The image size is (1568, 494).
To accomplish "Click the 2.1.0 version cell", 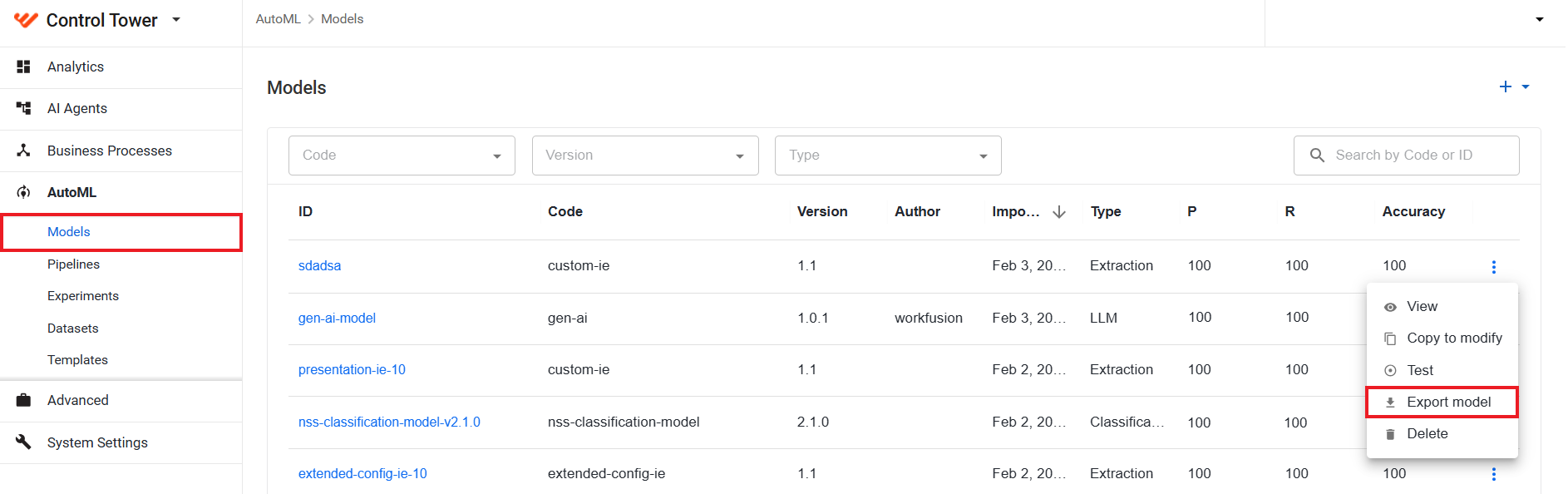I will point(813,422).
